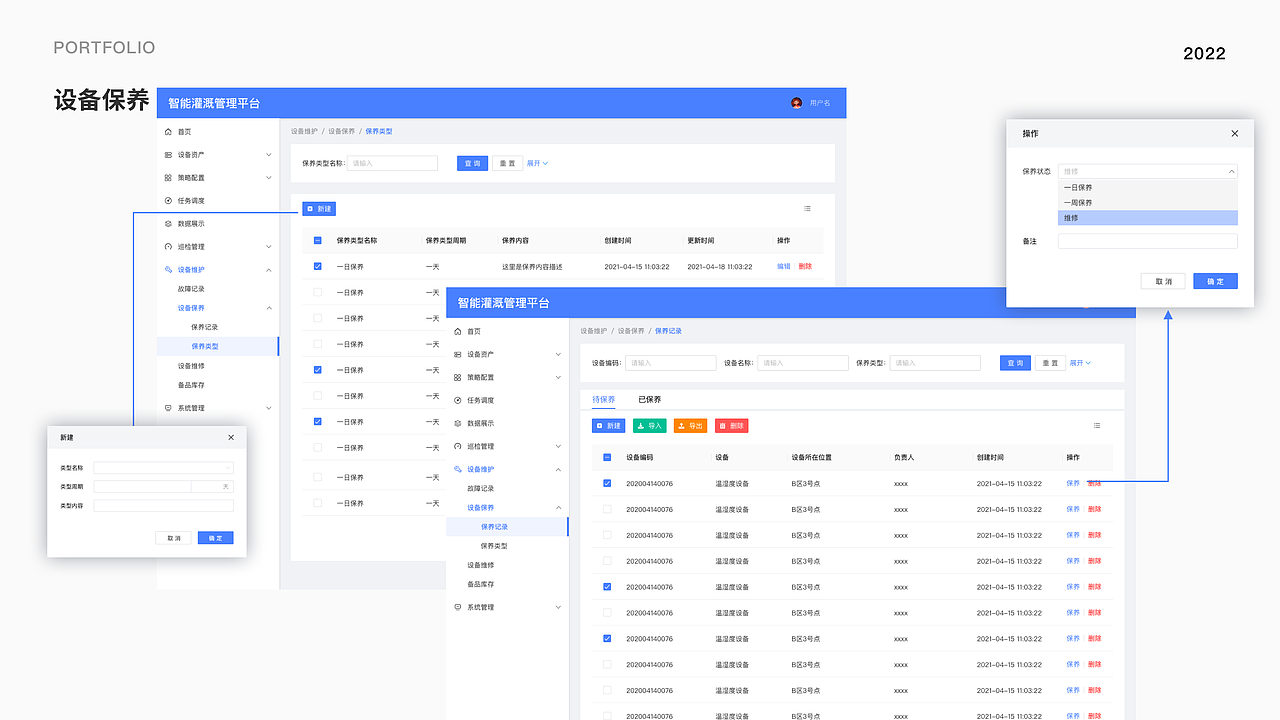Click 系统管理 icon in 保养类型 window sidebar
The width and height of the screenshot is (1280, 720).
pos(168,408)
